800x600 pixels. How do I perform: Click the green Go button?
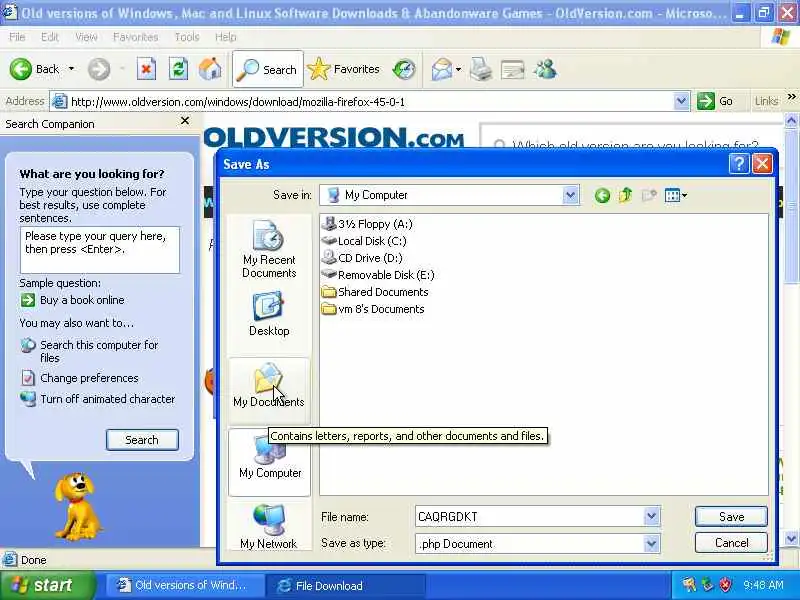click(x=715, y=101)
